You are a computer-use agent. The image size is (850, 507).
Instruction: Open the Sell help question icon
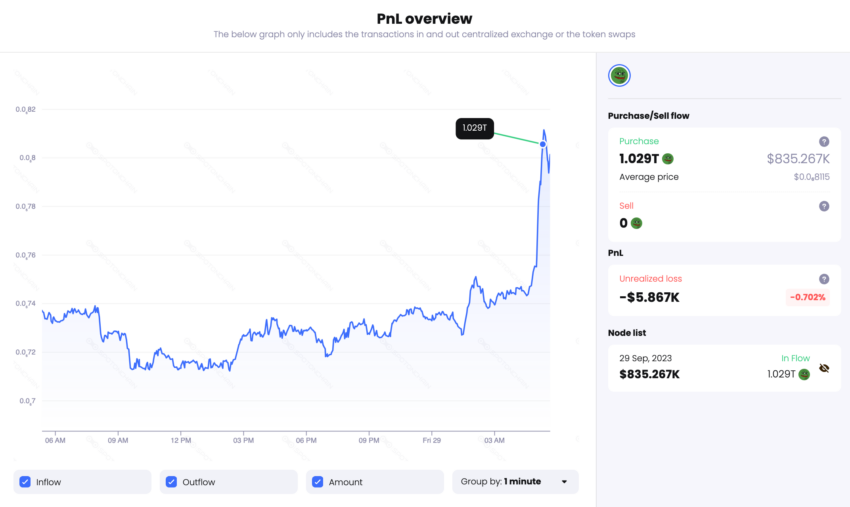pos(824,206)
